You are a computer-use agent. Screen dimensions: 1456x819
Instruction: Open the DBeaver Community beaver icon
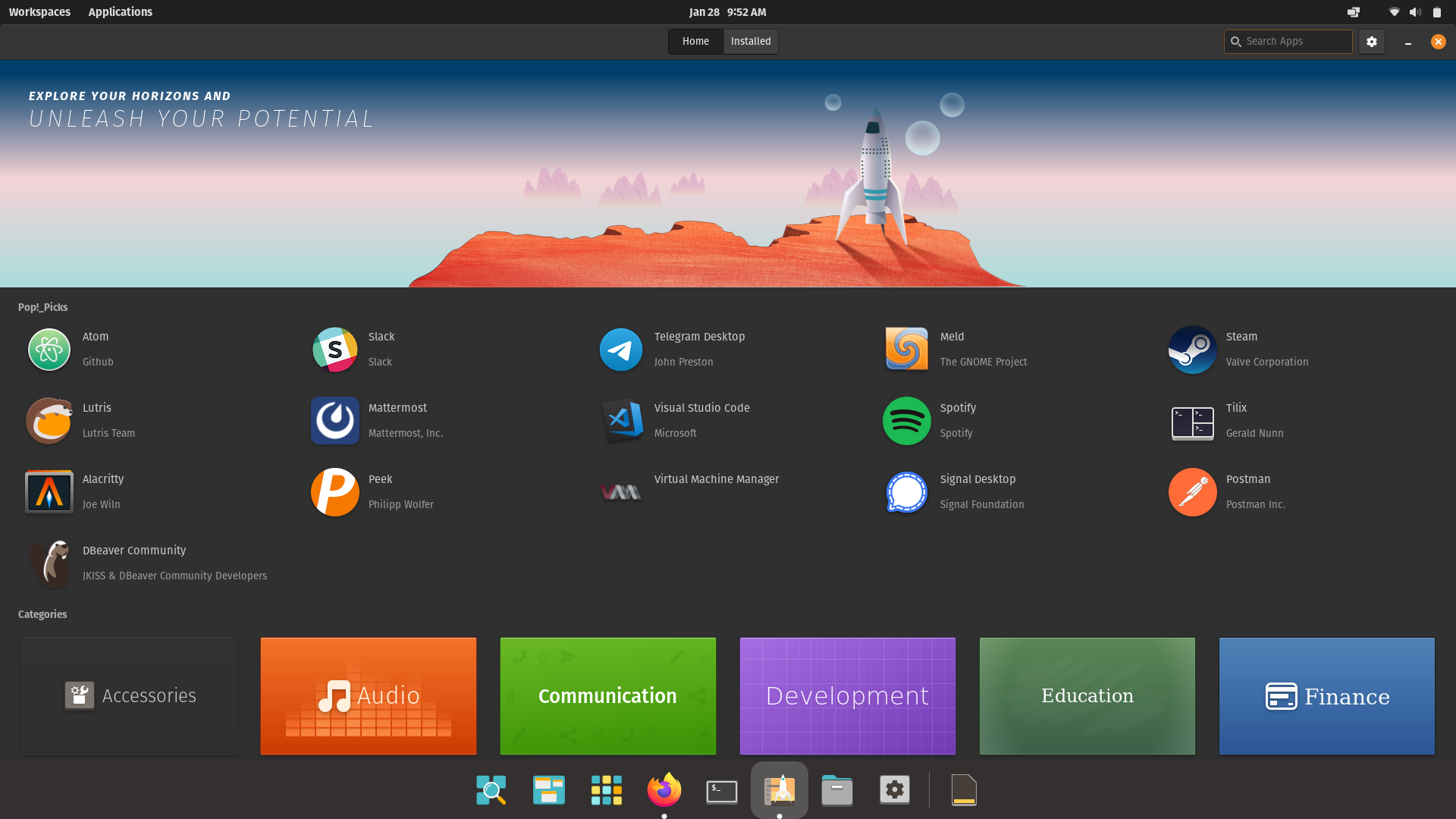tap(49, 563)
